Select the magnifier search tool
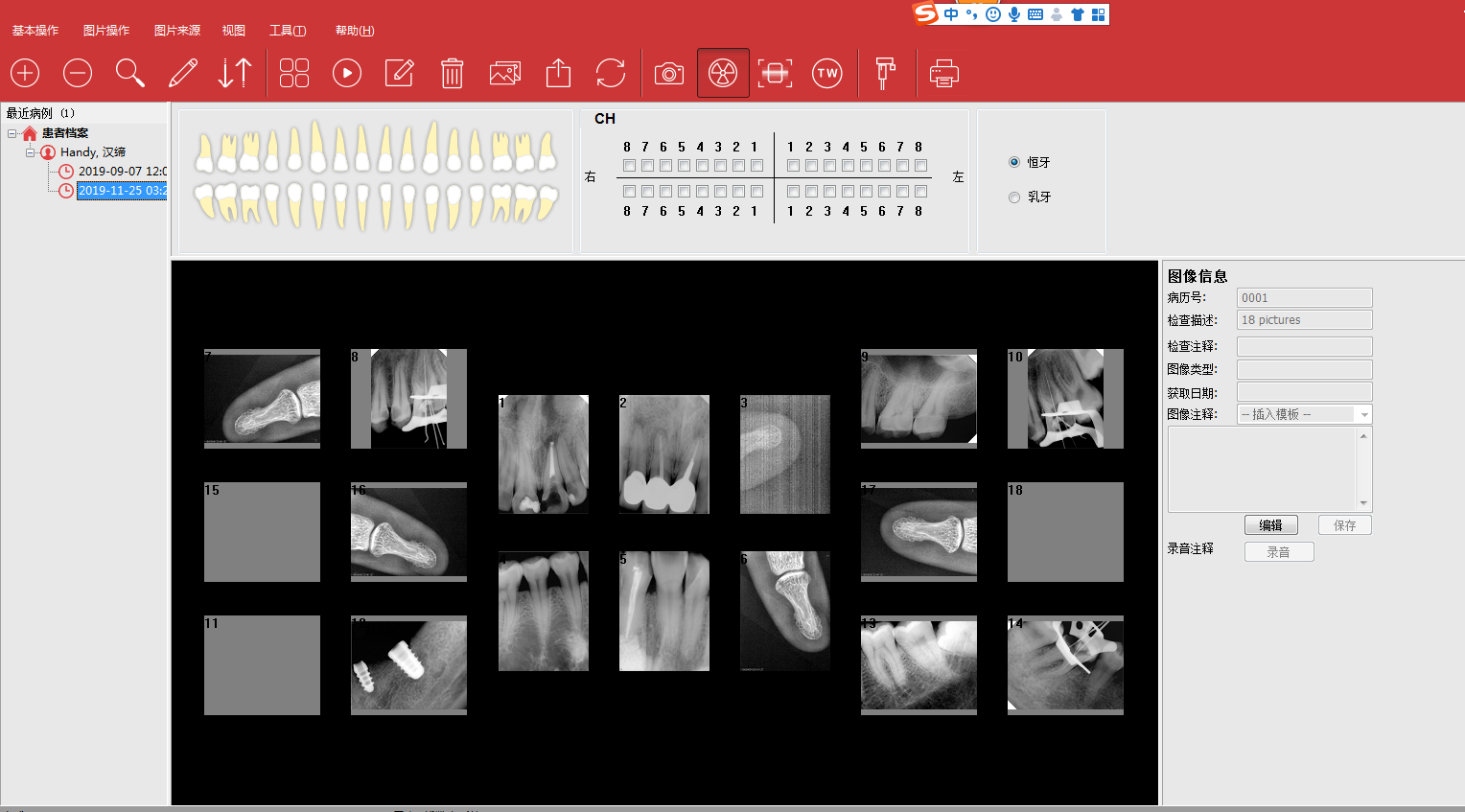The image size is (1465, 812). [x=129, y=73]
